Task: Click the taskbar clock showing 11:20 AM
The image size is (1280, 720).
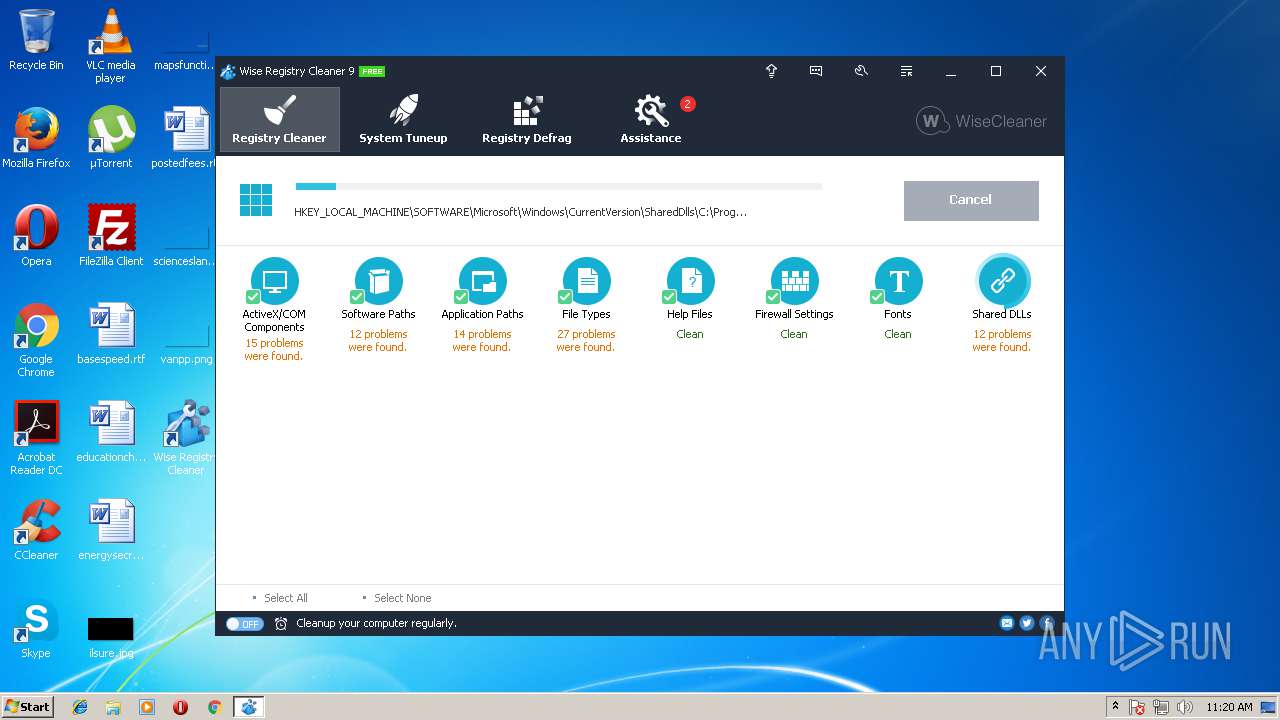Action: 1229,707
